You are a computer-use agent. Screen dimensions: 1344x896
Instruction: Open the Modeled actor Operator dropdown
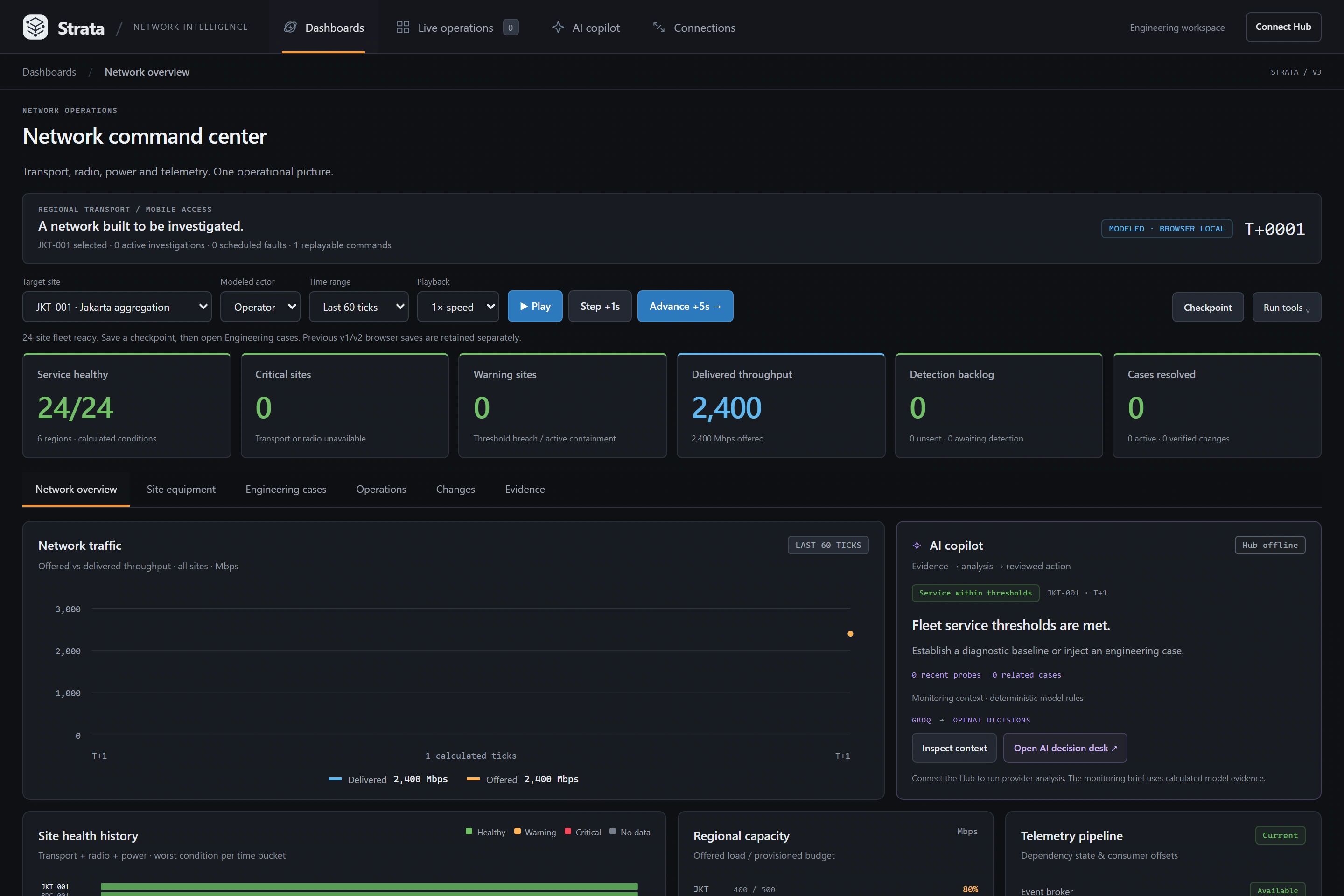pos(260,307)
